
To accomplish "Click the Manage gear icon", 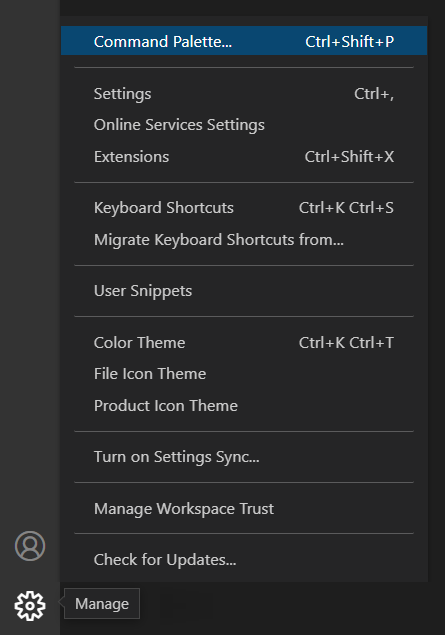I will click(x=30, y=605).
